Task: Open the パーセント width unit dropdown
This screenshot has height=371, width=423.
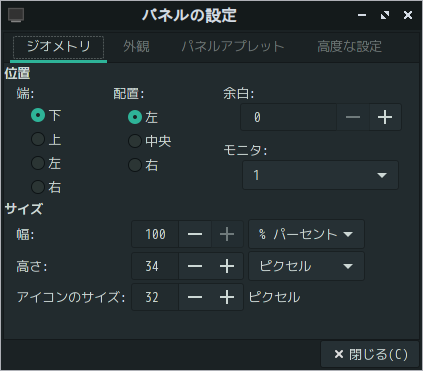Action: coord(306,234)
